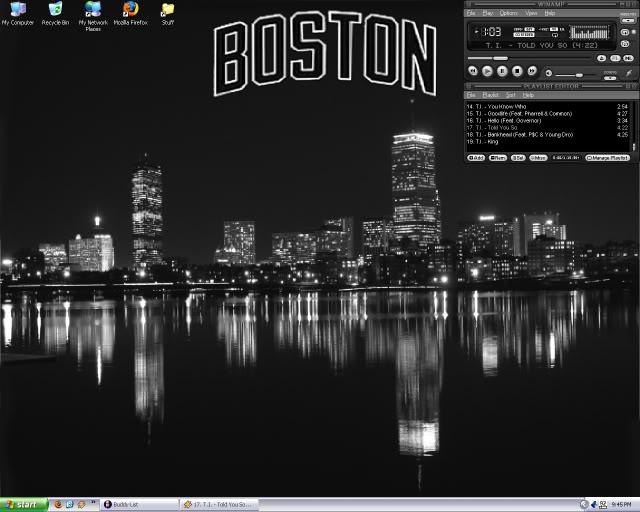Click the eject open-file button
Screen dimensions: 640x512
pos(601,58)
